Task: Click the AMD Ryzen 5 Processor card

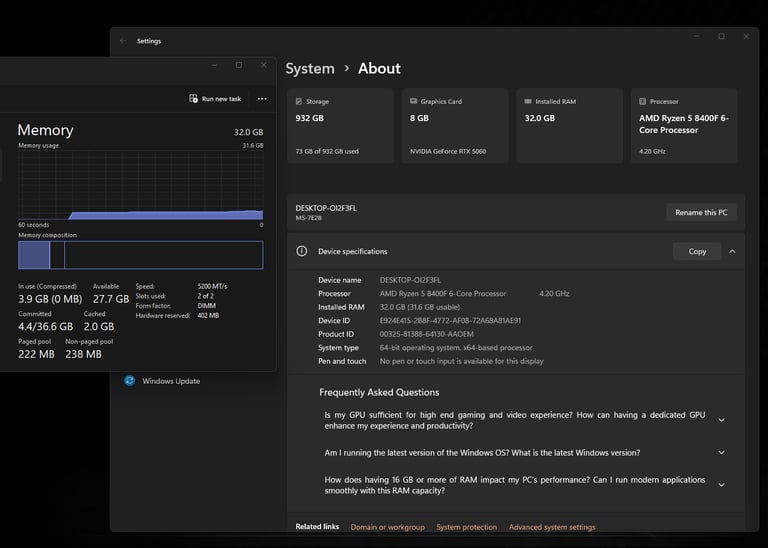Action: coord(684,126)
